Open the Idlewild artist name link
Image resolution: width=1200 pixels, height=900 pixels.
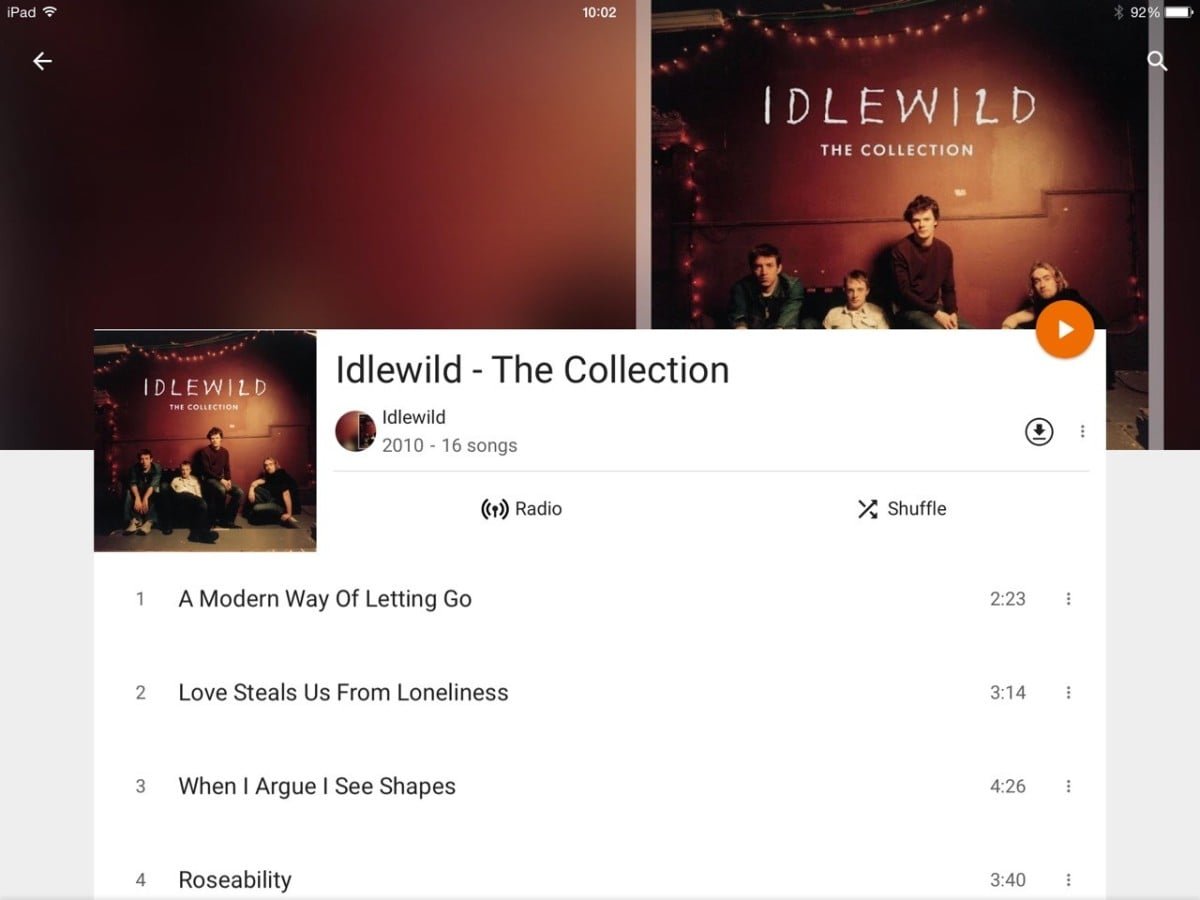tap(414, 417)
